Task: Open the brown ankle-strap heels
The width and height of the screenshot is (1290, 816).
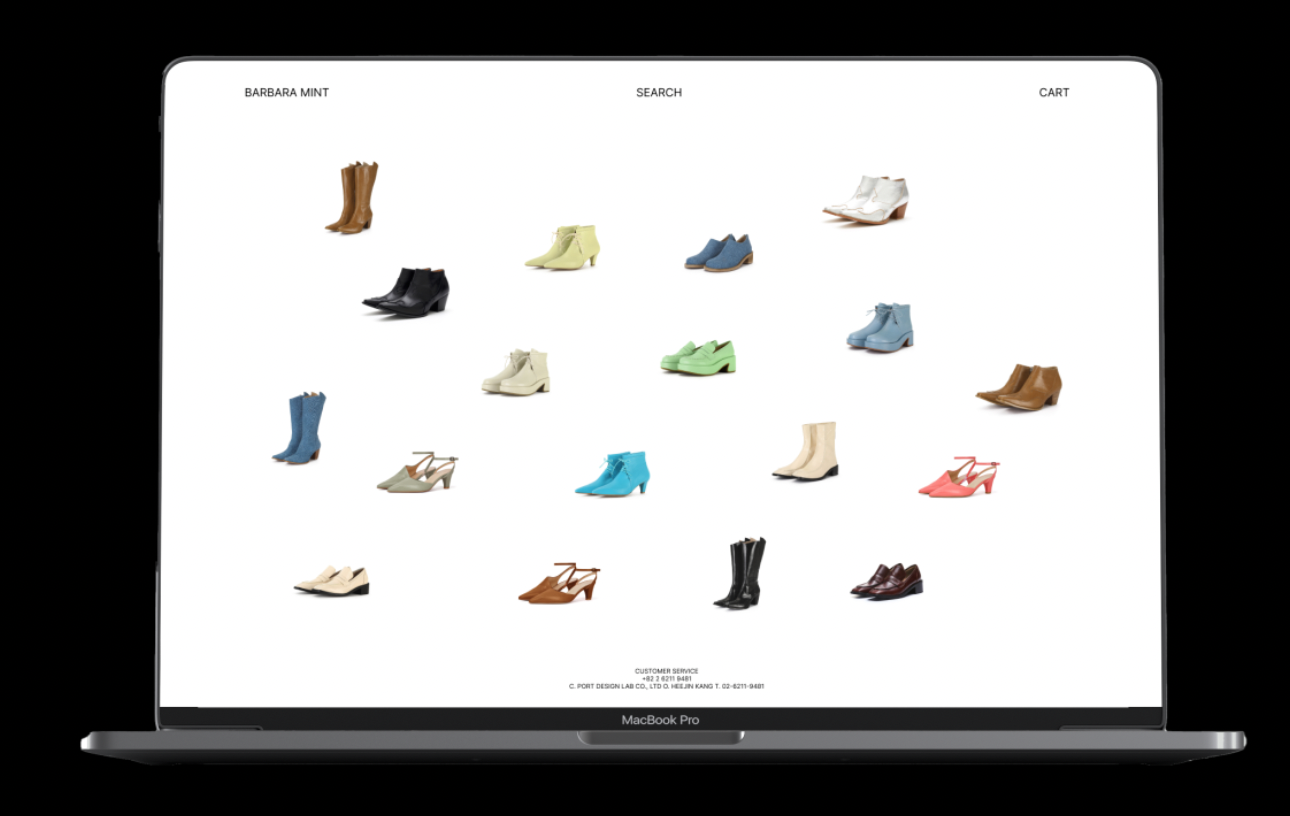Action: [559, 583]
